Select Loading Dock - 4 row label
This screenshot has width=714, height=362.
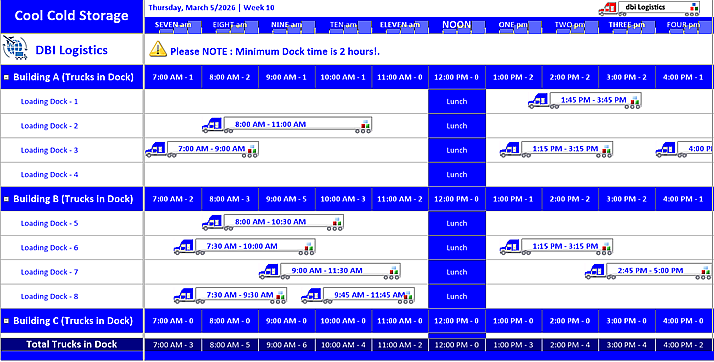coord(49,174)
